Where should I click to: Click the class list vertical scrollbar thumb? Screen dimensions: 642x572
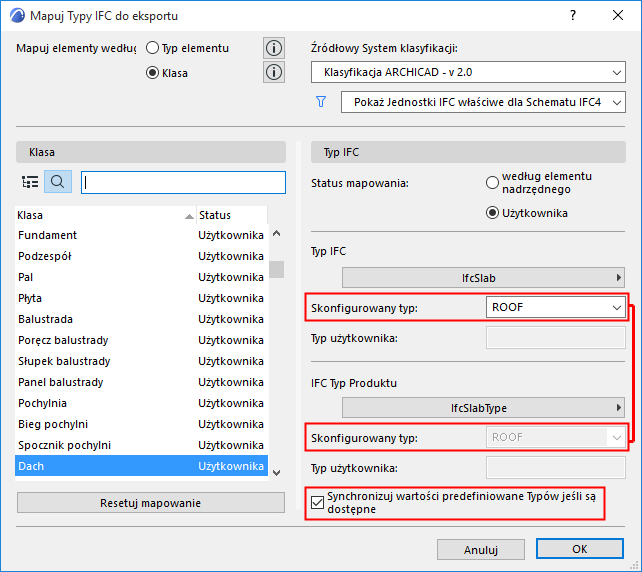click(x=276, y=269)
